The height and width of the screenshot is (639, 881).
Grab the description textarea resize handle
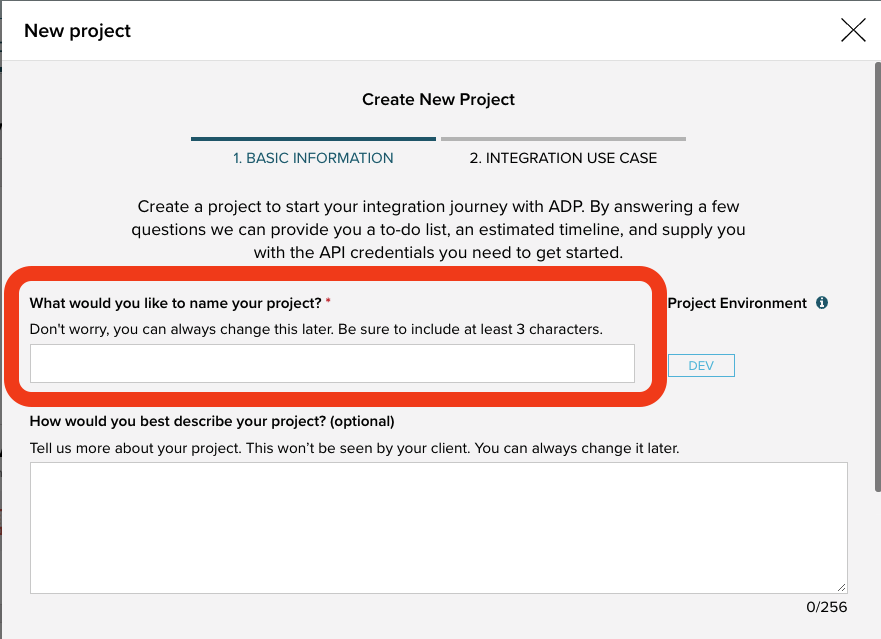[x=841, y=588]
